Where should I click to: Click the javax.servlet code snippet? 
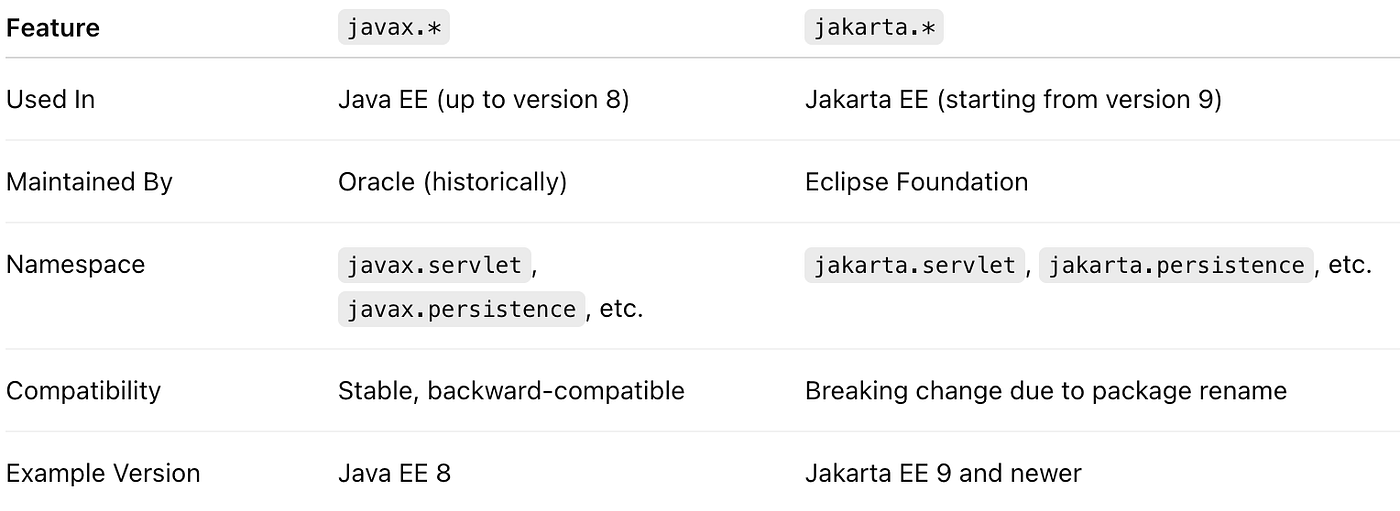coord(434,265)
